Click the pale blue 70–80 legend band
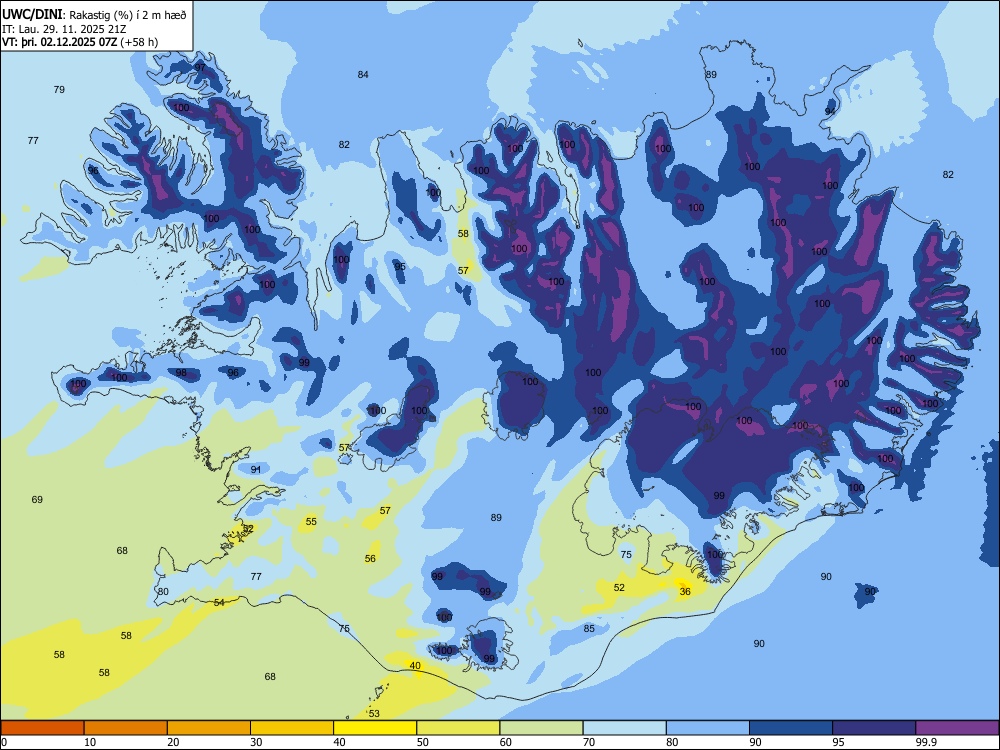 (x=624, y=728)
